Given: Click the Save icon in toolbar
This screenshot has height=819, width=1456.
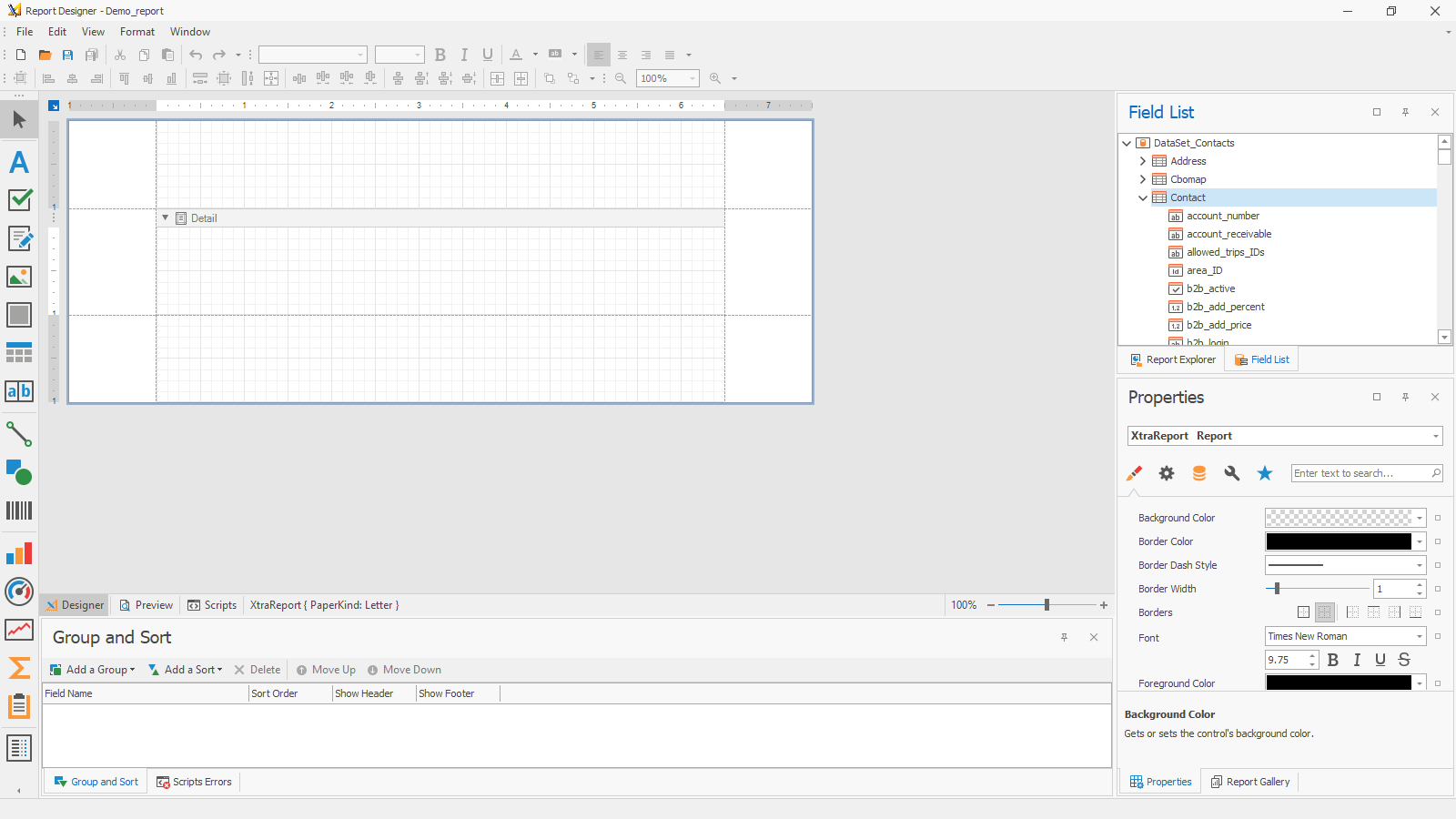Looking at the screenshot, I should (x=67, y=55).
